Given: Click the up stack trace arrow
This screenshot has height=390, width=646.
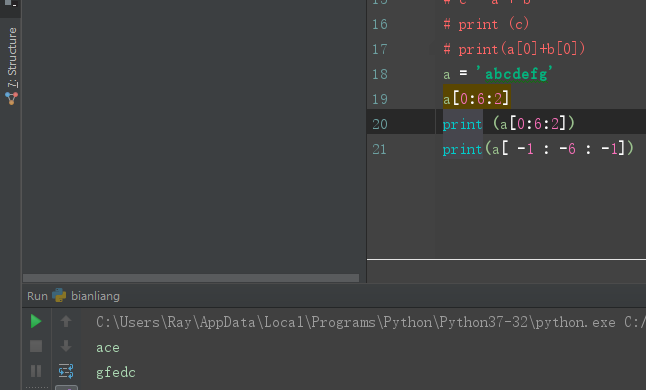Looking at the screenshot, I should point(66,321).
